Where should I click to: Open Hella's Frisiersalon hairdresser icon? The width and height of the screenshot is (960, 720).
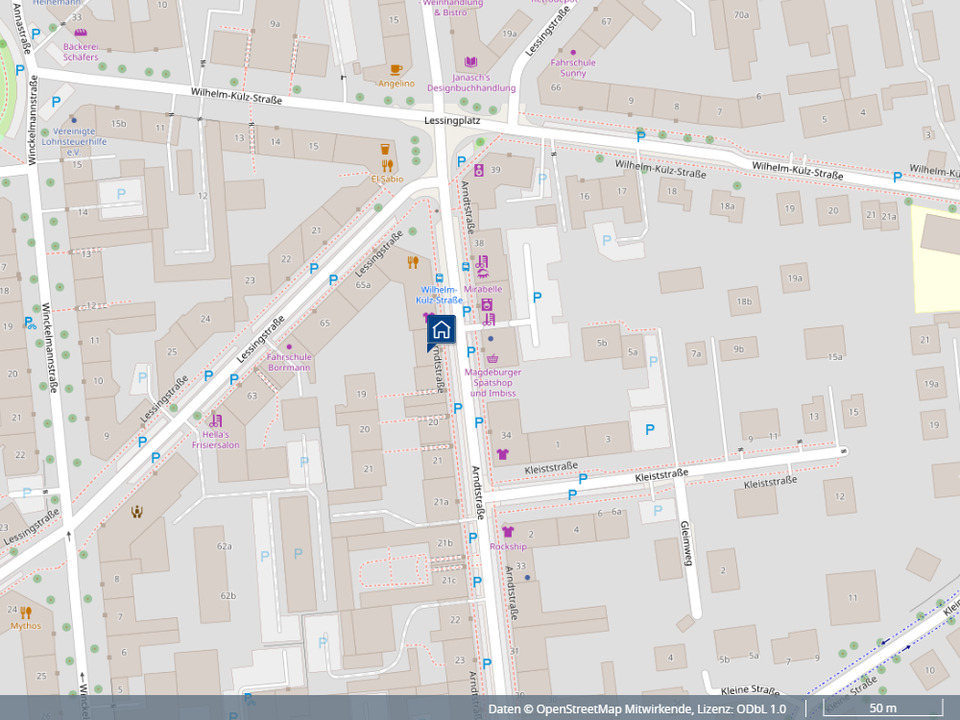(x=215, y=420)
